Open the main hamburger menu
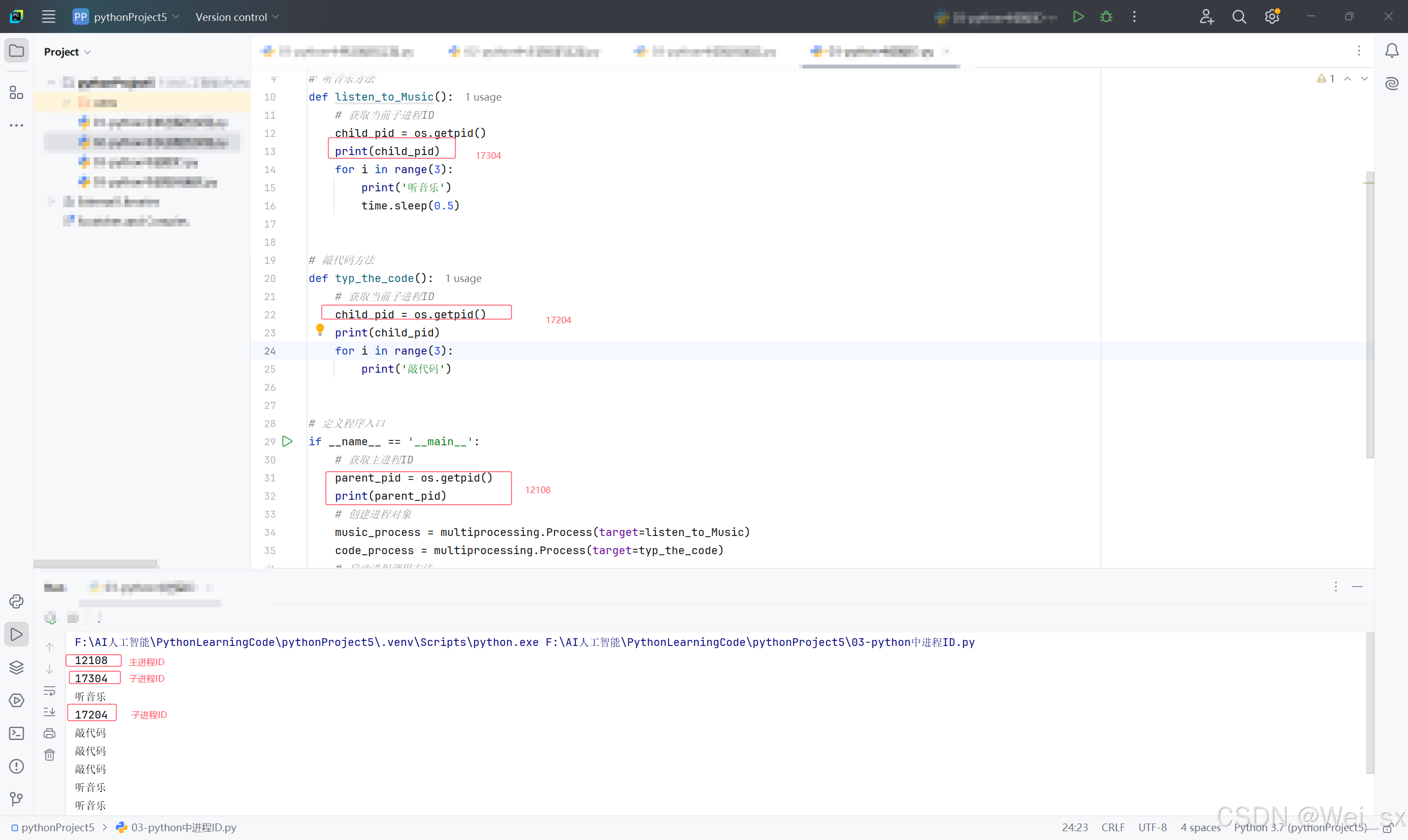The width and height of the screenshot is (1408, 840). pos(49,16)
